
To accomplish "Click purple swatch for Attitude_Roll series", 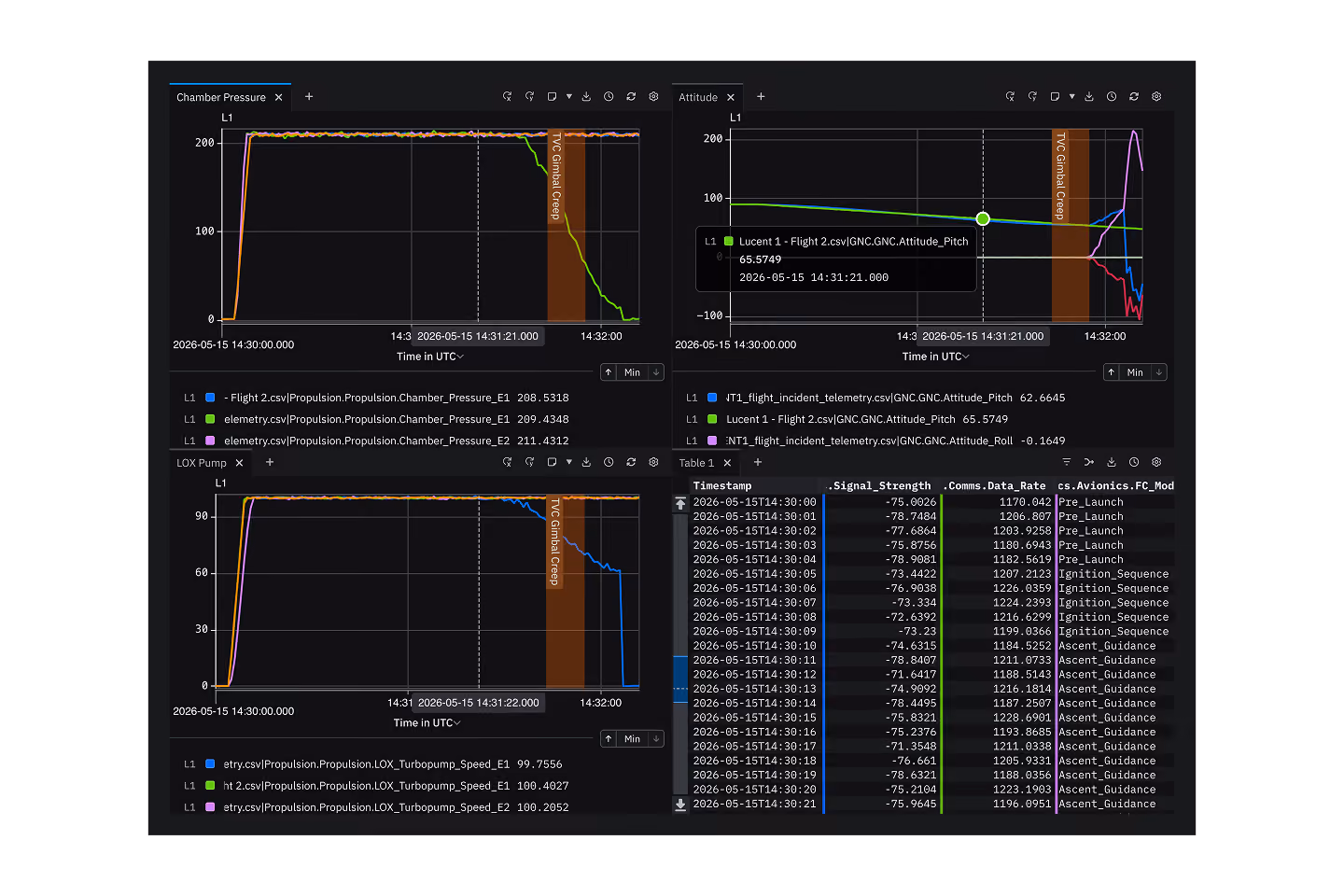I will click(x=712, y=441).
